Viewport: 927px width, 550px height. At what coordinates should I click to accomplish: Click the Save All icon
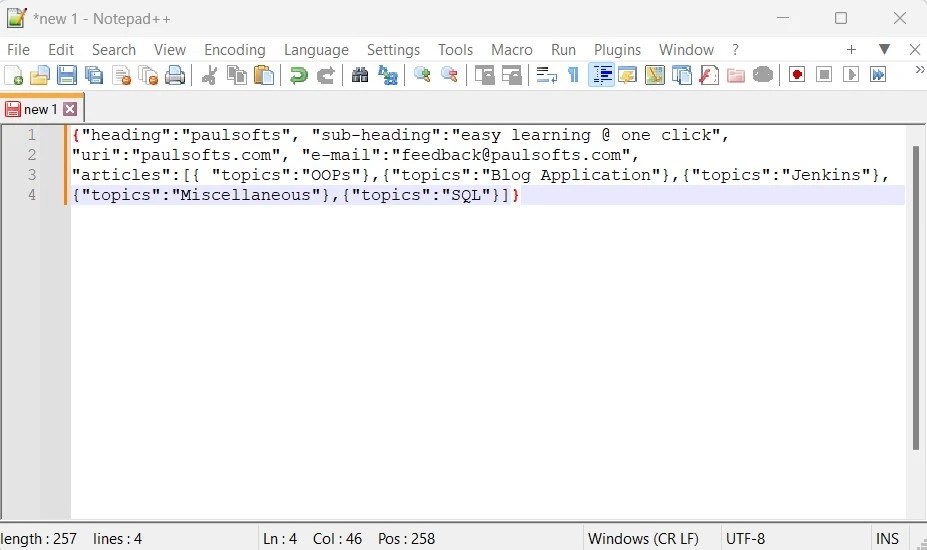tap(94, 75)
